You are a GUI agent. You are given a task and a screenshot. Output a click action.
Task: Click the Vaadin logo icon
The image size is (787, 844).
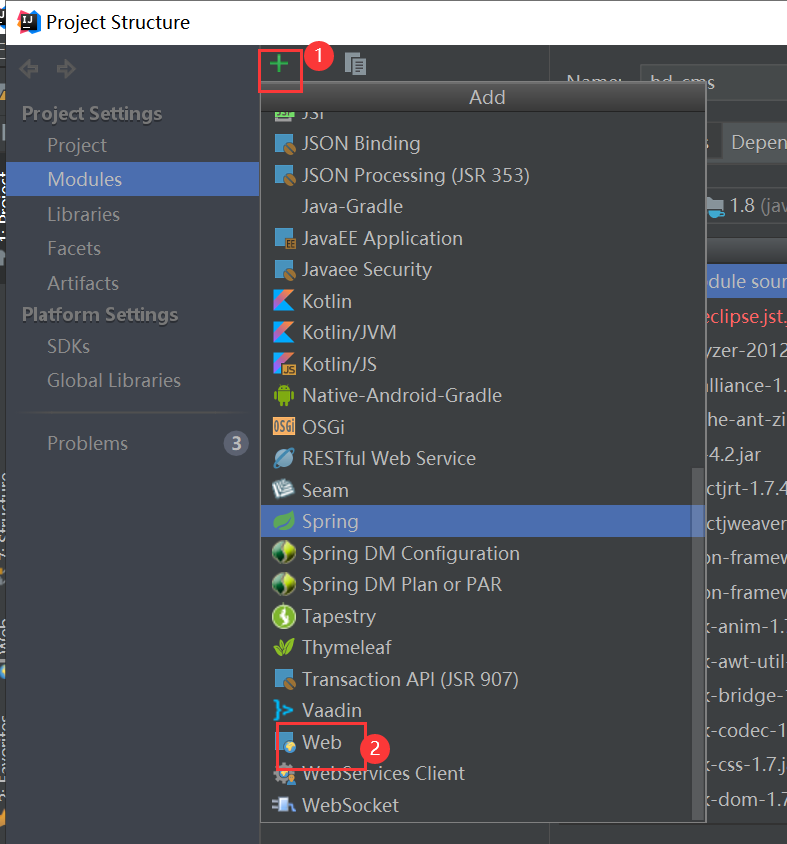tap(283, 710)
